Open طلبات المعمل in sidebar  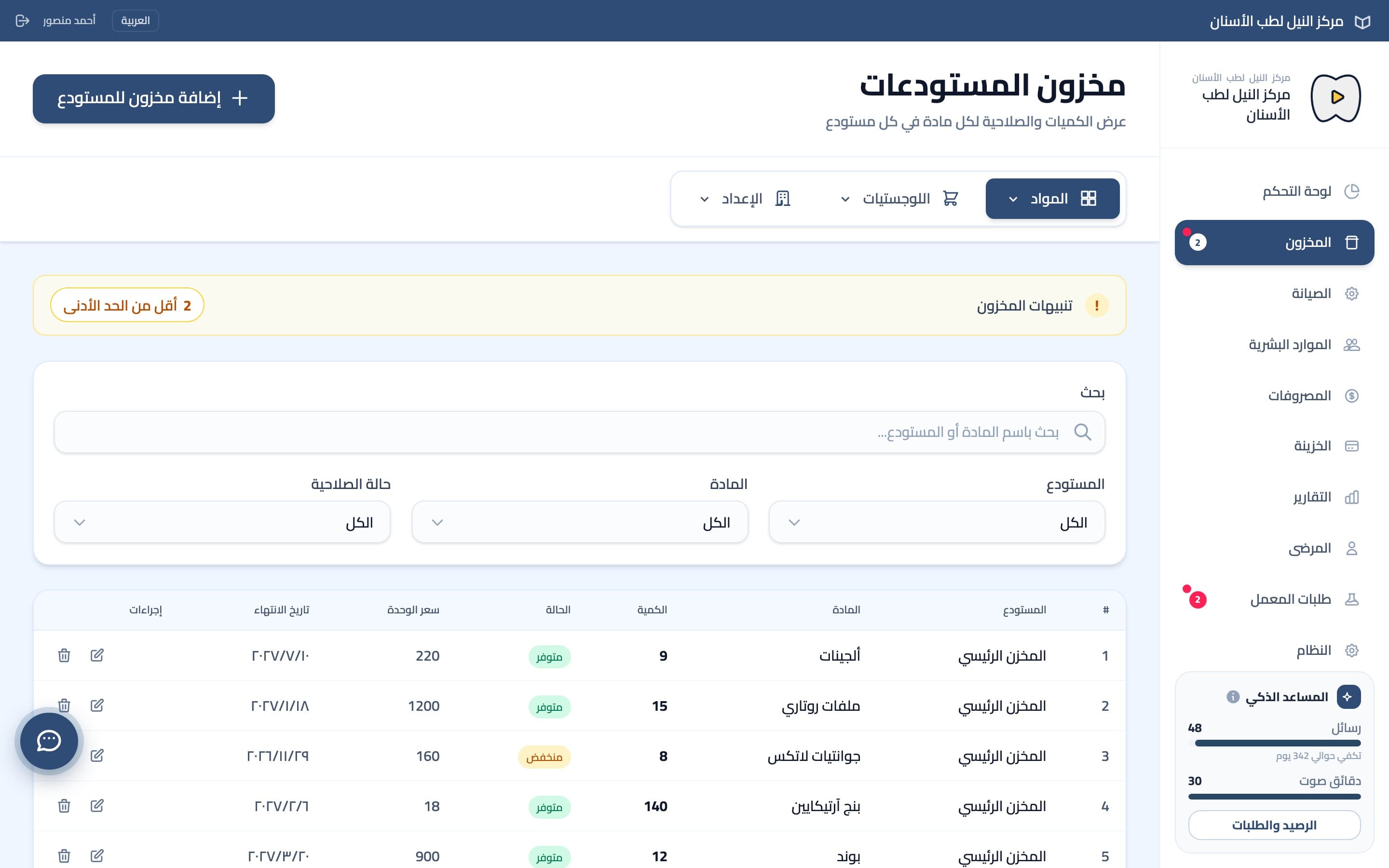pos(1275,599)
